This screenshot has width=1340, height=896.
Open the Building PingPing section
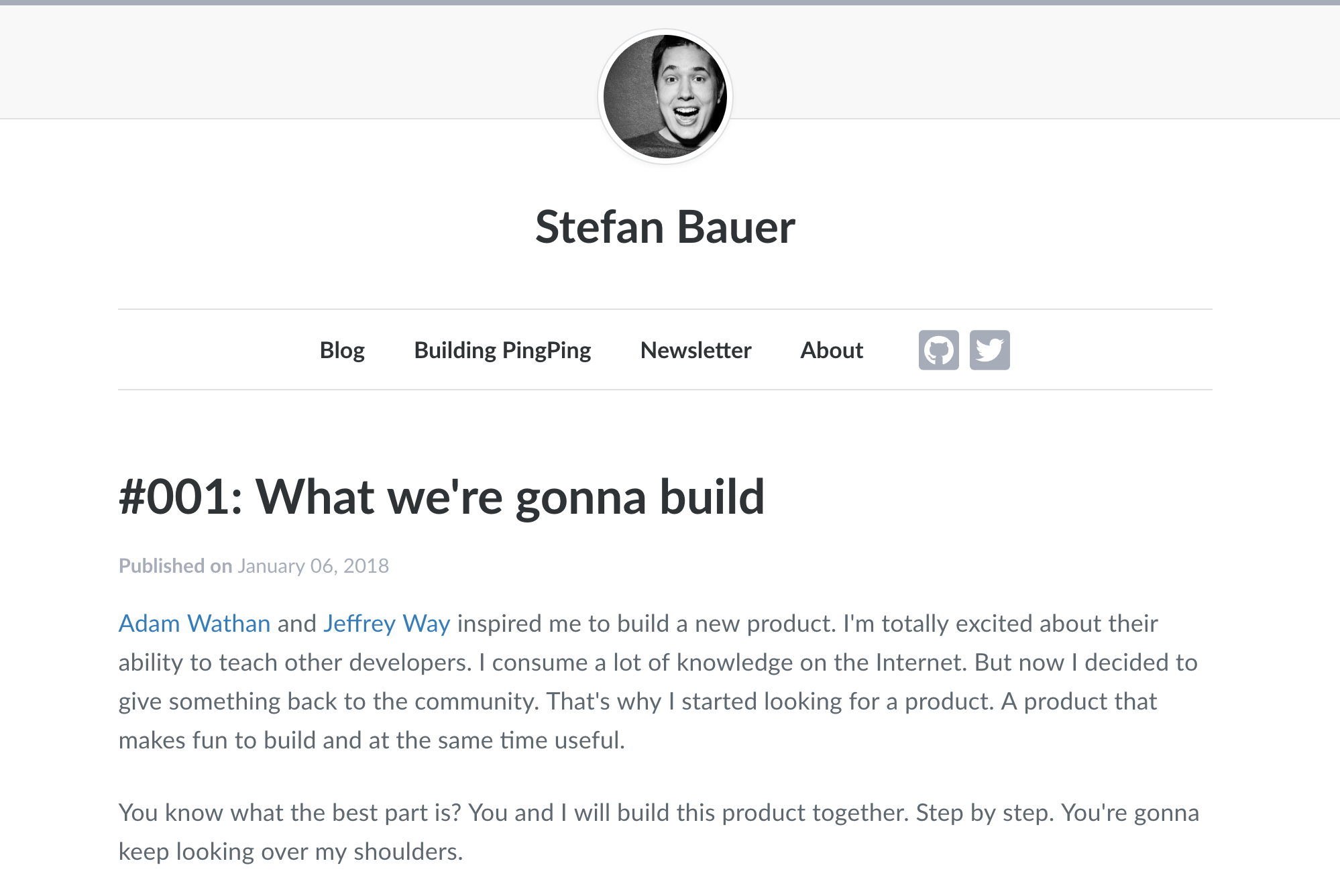point(502,350)
